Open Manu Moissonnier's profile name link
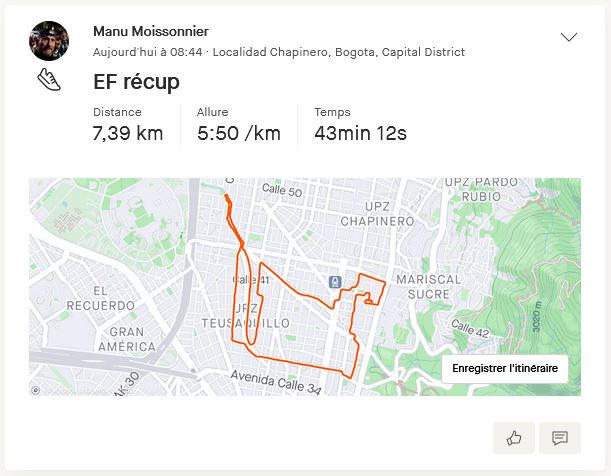This screenshot has height=476, width=611. tap(150, 31)
